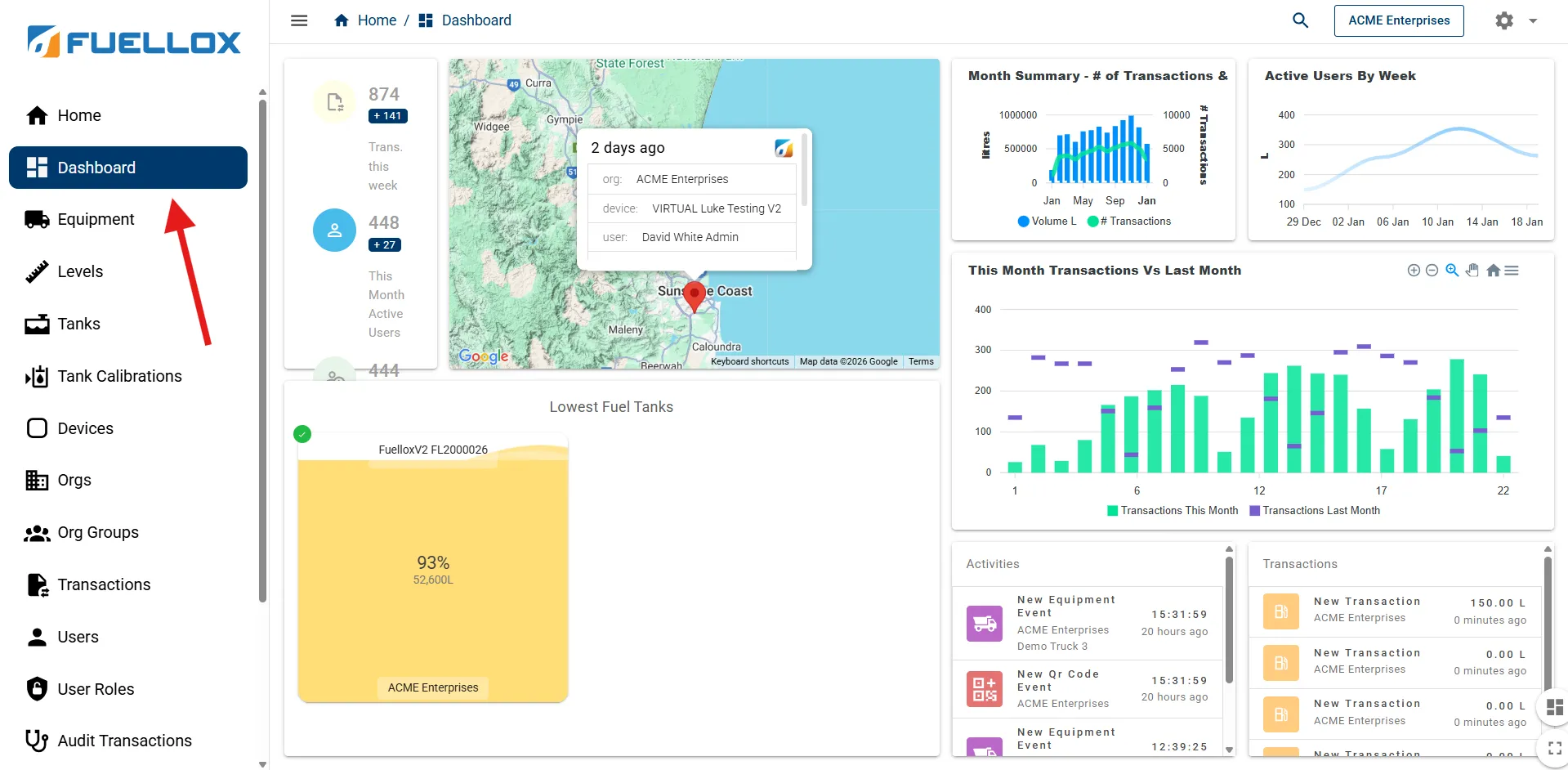Click the VIRTUAL Luke Testing V2 device text
The height and width of the screenshot is (770, 1568).
pyautogui.click(x=717, y=208)
